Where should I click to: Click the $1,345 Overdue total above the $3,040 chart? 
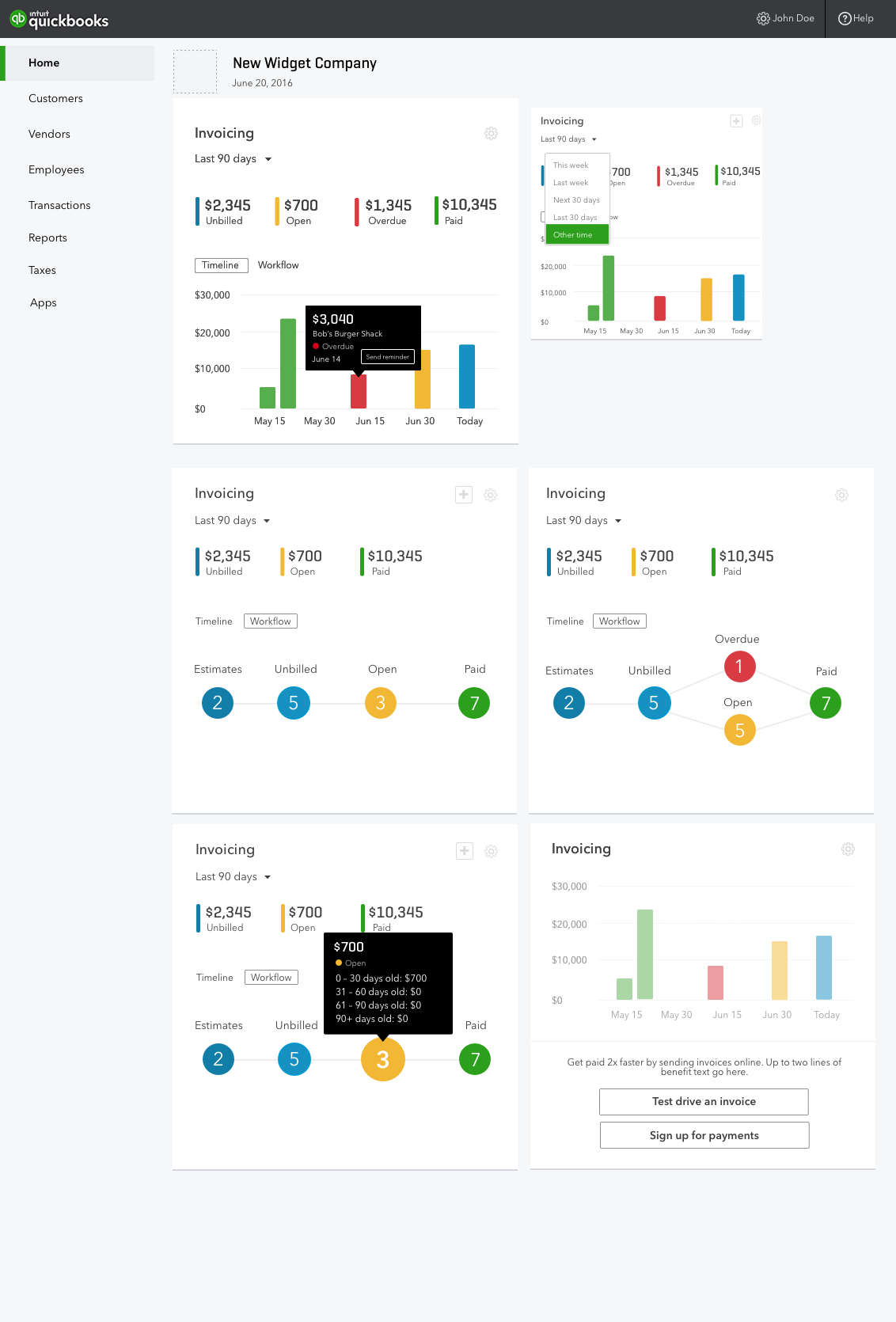[384, 211]
